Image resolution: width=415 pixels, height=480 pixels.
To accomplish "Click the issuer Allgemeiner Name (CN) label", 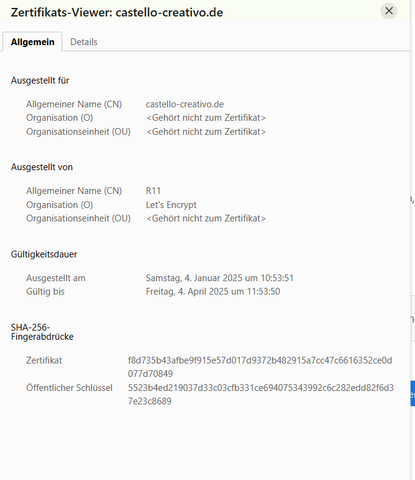I will tap(74, 191).
